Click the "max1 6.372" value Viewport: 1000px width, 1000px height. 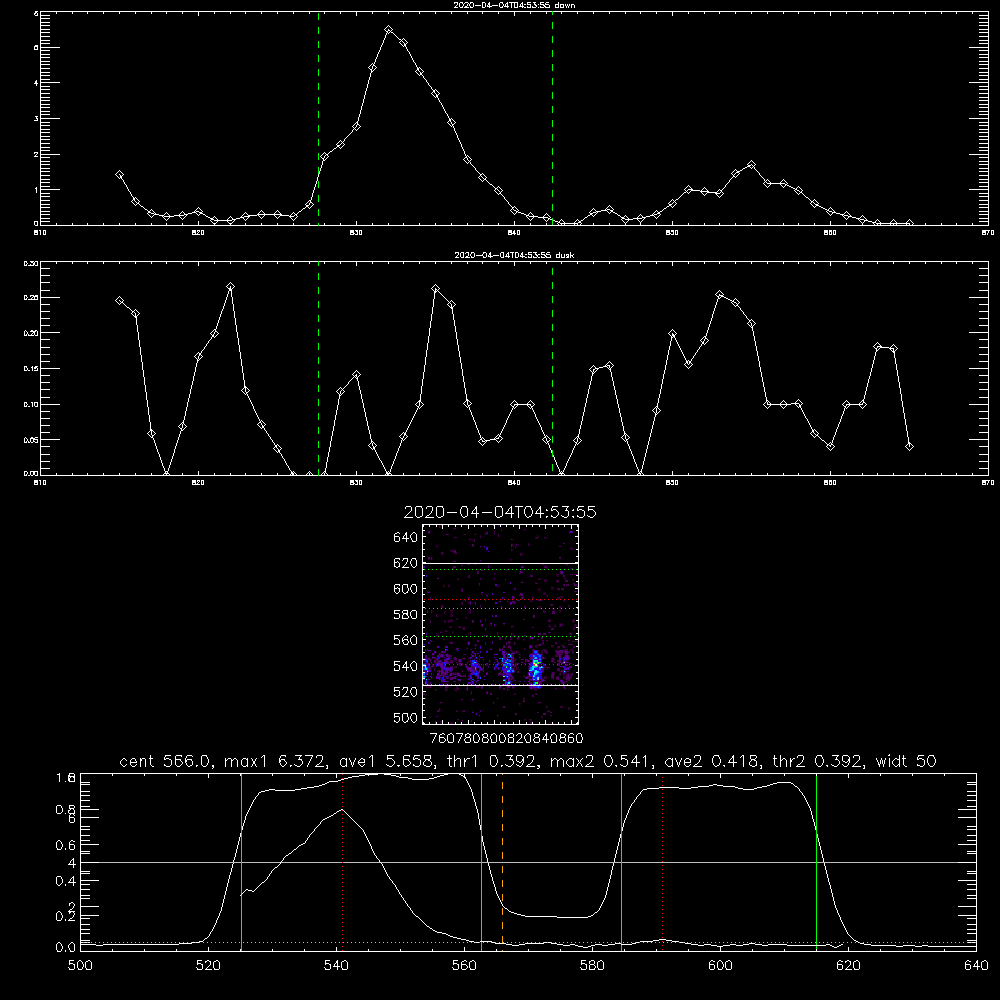pyautogui.click(x=279, y=761)
